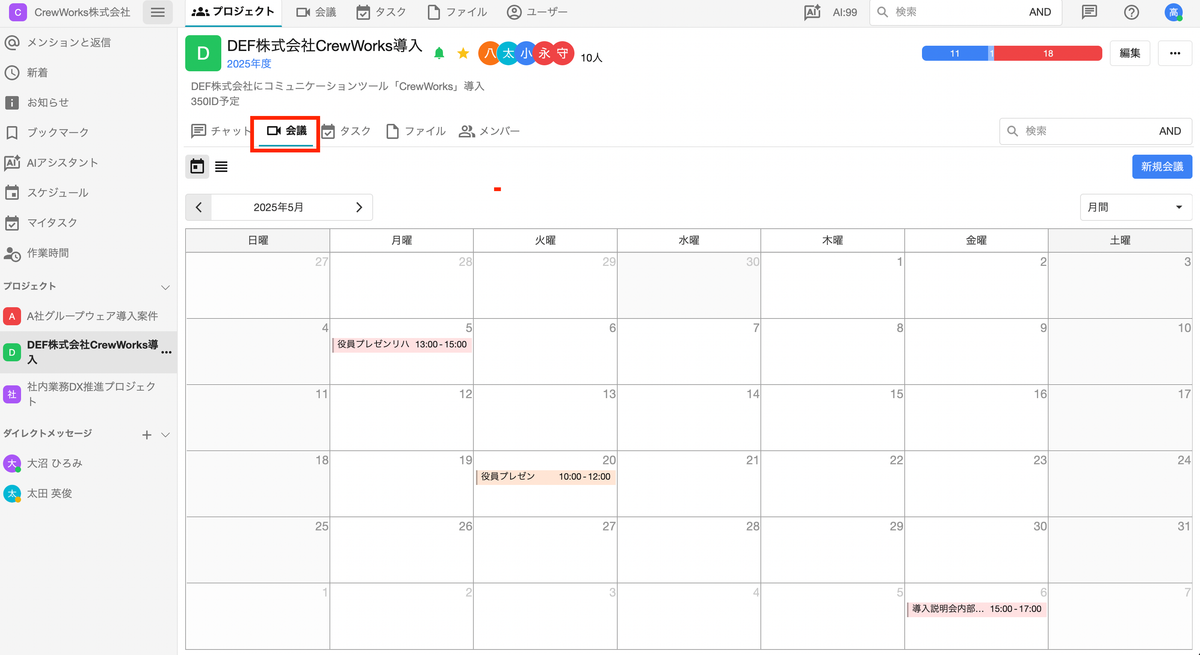Open the 月間 view dropdown
This screenshot has width=1200, height=655.
point(1135,207)
